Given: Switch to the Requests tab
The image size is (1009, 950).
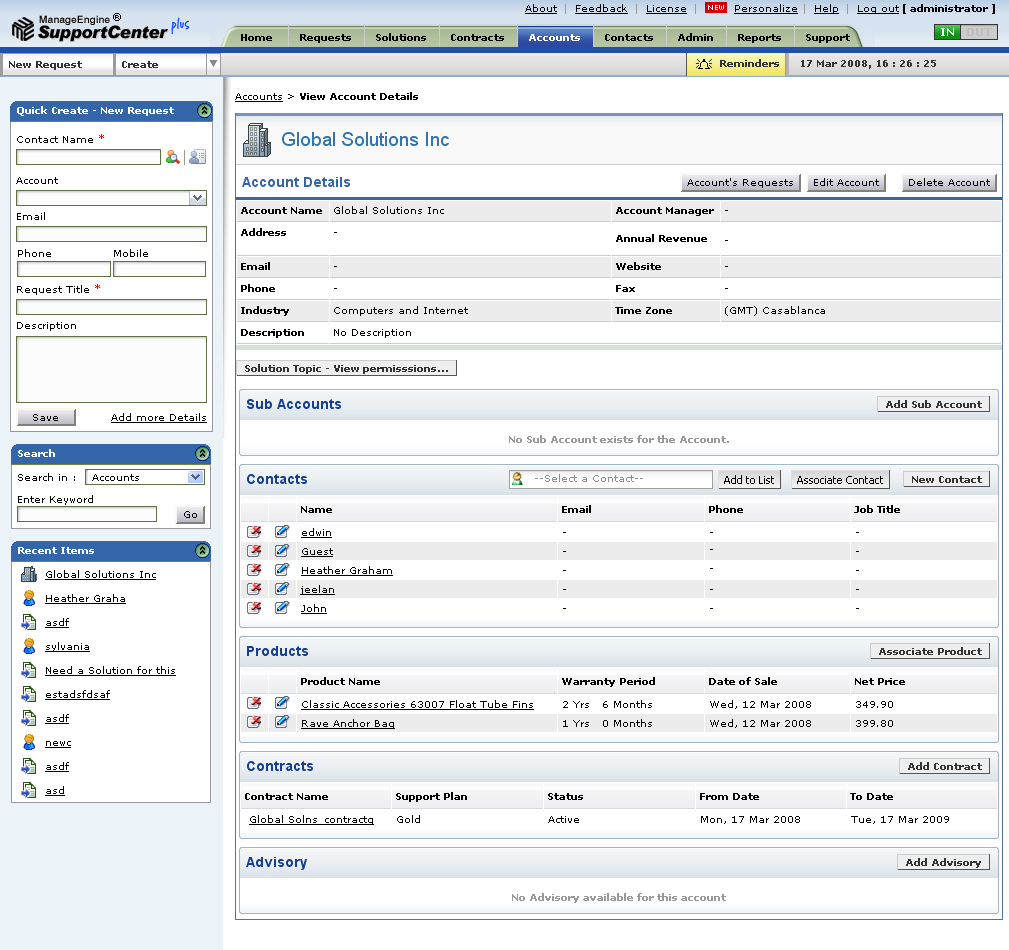Looking at the screenshot, I should [325, 38].
